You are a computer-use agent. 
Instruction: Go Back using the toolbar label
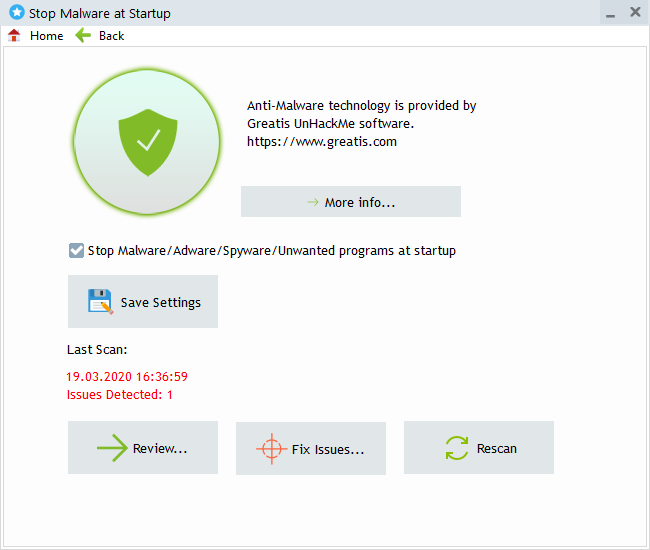point(111,36)
